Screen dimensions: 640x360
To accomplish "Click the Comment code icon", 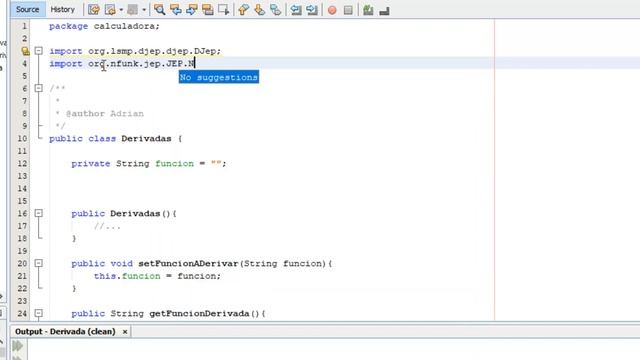I will coord(368,10).
